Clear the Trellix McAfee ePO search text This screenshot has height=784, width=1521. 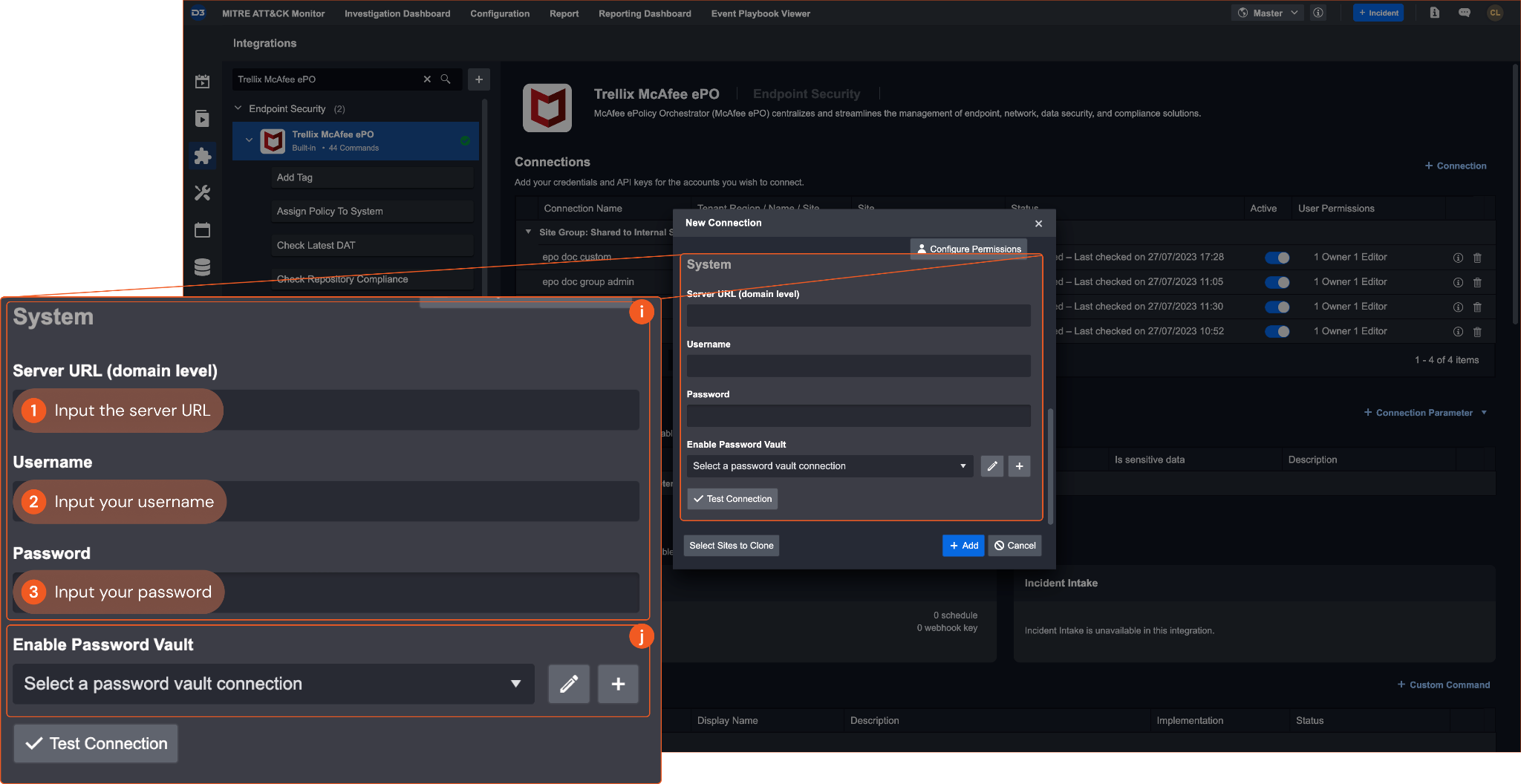coord(427,79)
